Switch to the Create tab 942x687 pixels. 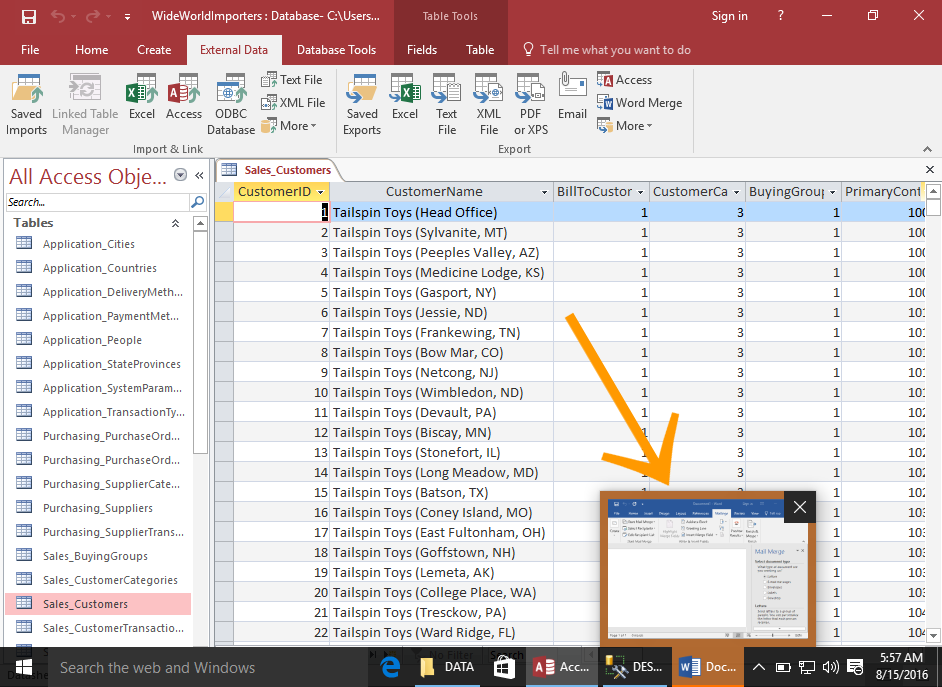(154, 50)
